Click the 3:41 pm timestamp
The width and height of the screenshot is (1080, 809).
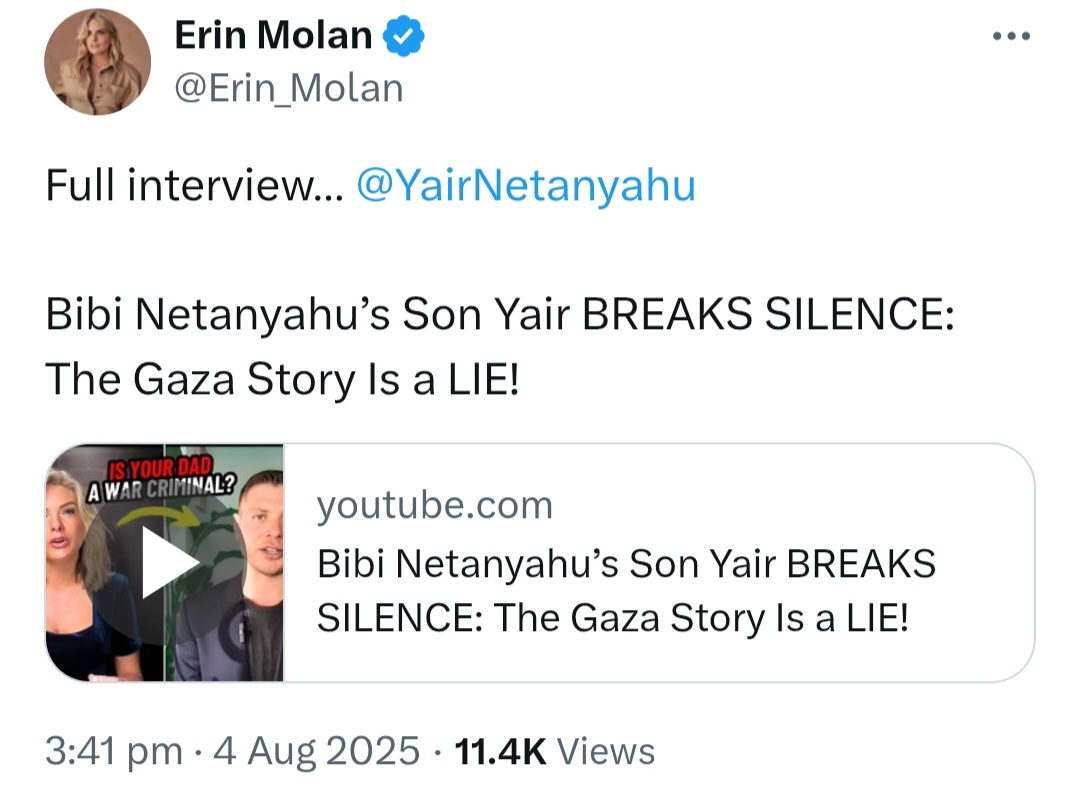[113, 751]
